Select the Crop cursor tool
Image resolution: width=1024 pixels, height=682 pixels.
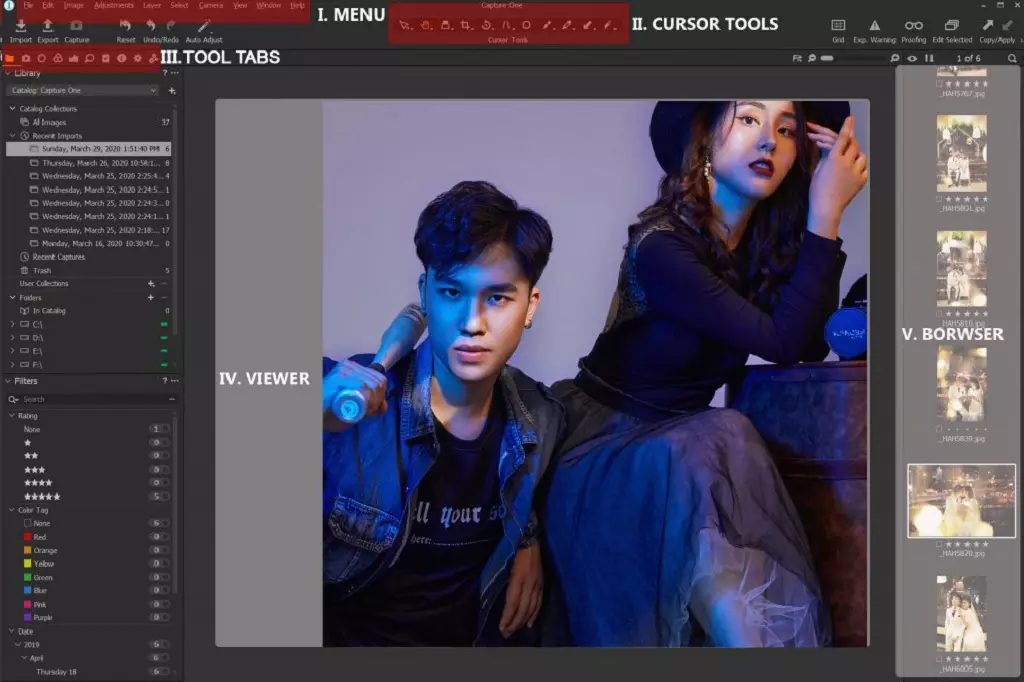tap(466, 25)
